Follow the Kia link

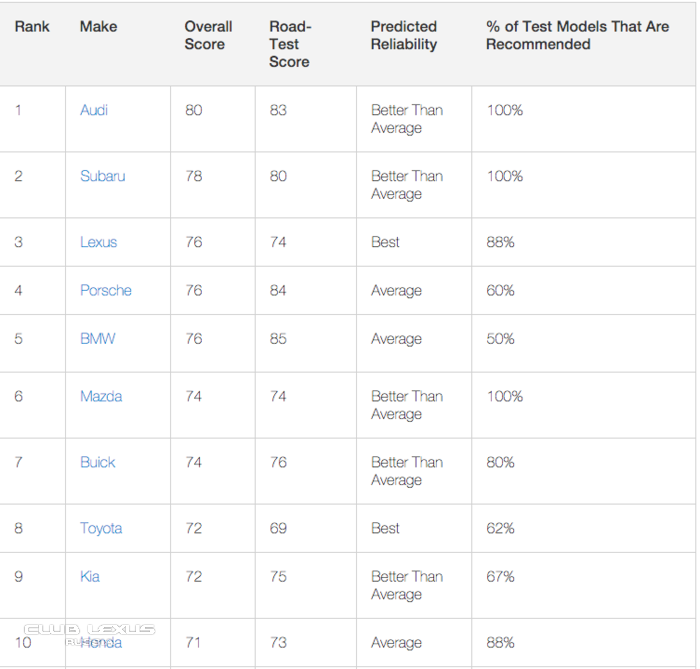(x=90, y=577)
